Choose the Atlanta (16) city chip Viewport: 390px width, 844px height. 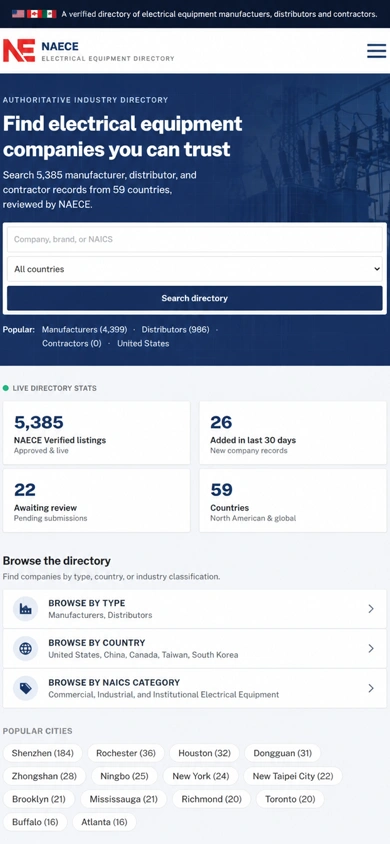pyautogui.click(x=104, y=822)
